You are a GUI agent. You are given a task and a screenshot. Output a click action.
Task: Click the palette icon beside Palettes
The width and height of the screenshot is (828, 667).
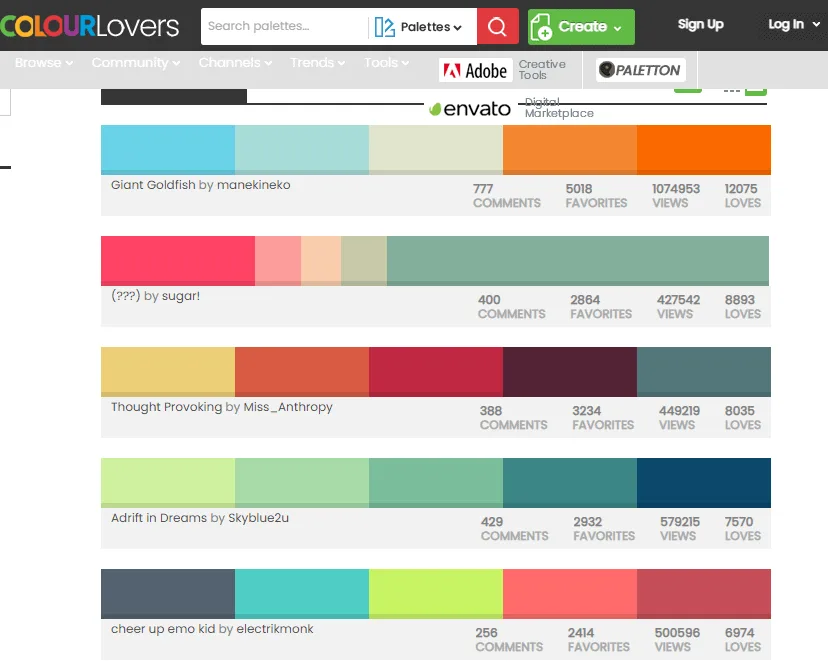click(x=384, y=26)
